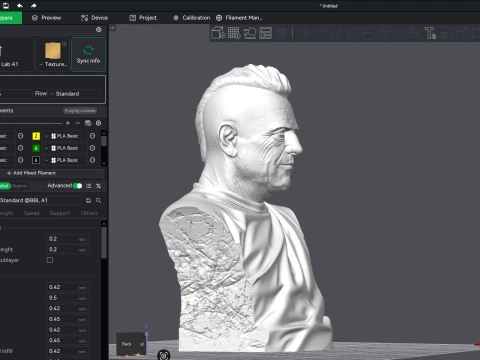Image resolution: width=480 pixels, height=360 pixels.
Task: Click the Add cube primitive toolbar icon
Action: (x=218, y=33)
